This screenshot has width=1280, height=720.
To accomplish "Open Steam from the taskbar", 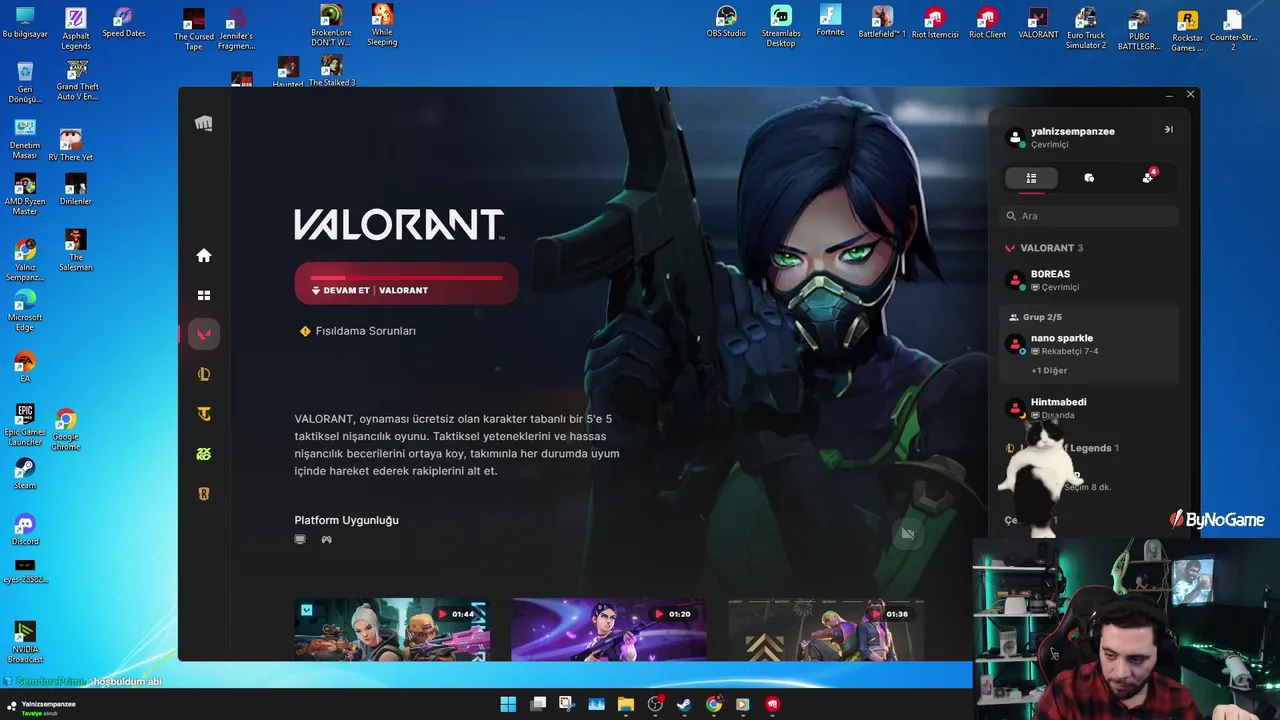I will tap(684, 704).
